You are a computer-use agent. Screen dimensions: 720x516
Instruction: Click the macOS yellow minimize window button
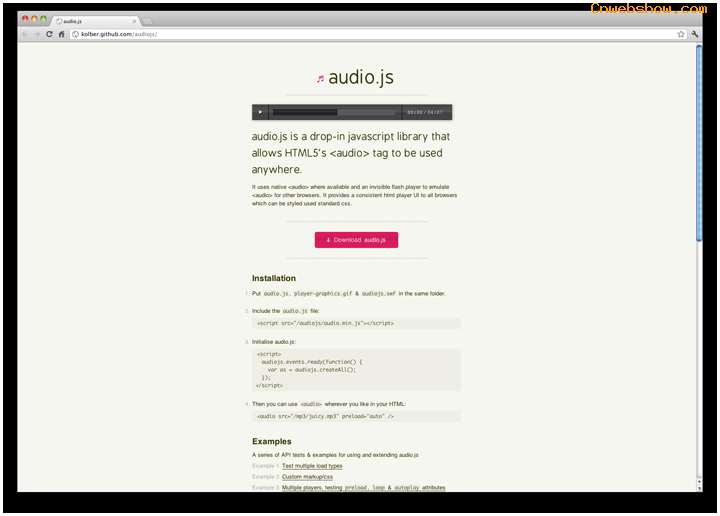pyautogui.click(x=34, y=19)
